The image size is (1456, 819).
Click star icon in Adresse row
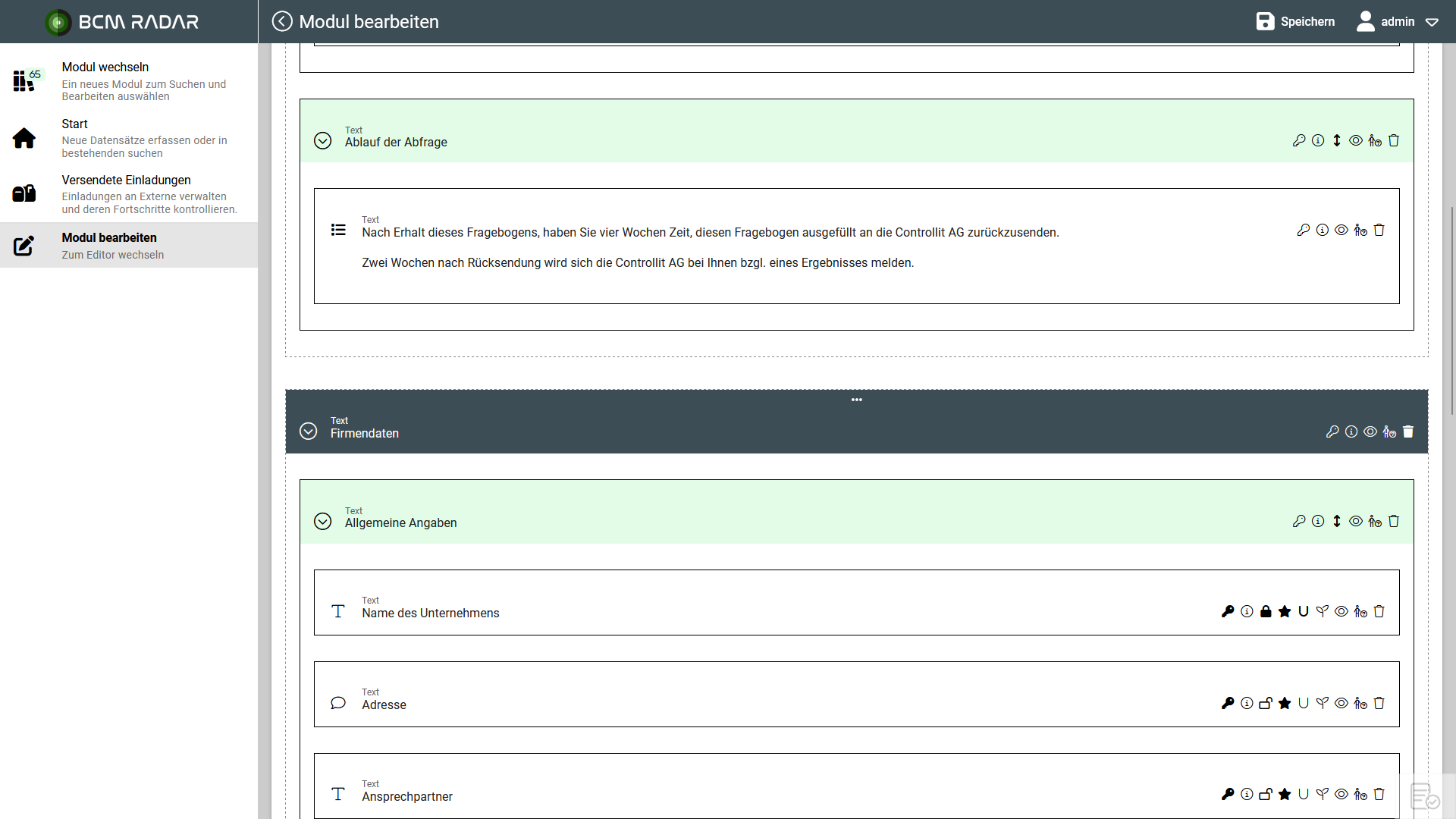tap(1285, 703)
